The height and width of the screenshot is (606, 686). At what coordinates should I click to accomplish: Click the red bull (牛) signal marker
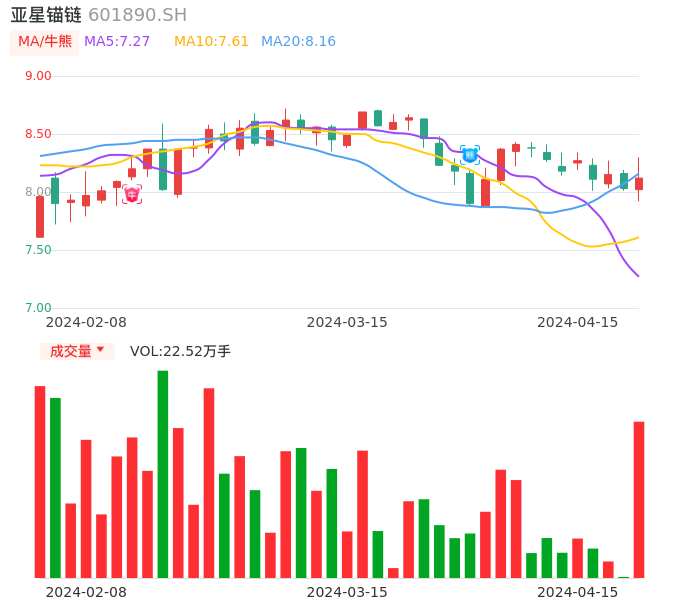click(132, 195)
